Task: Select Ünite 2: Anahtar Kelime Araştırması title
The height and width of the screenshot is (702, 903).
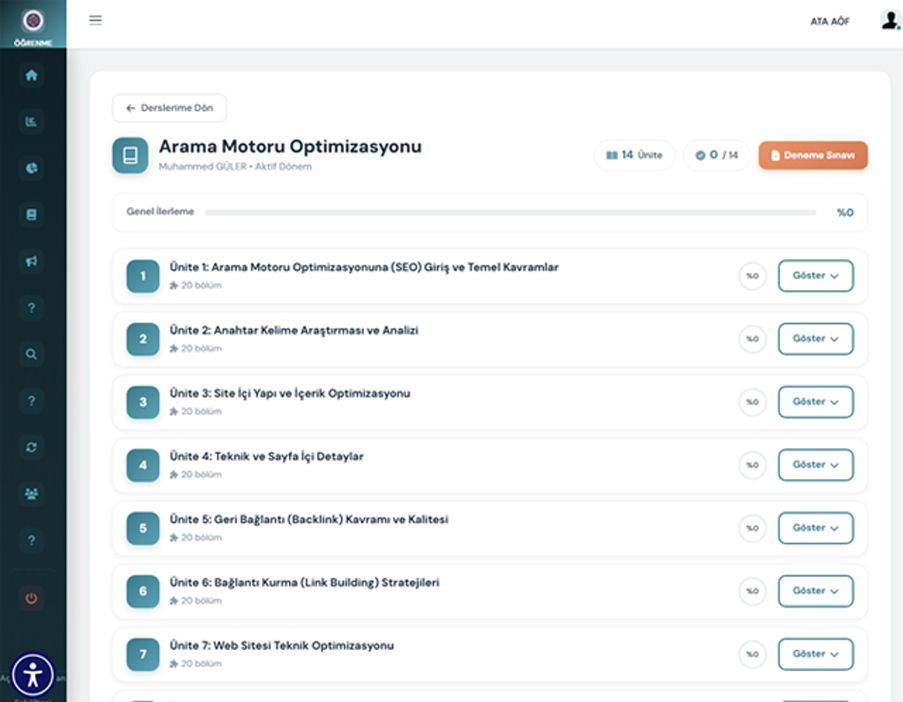Action: pyautogui.click(x=294, y=330)
